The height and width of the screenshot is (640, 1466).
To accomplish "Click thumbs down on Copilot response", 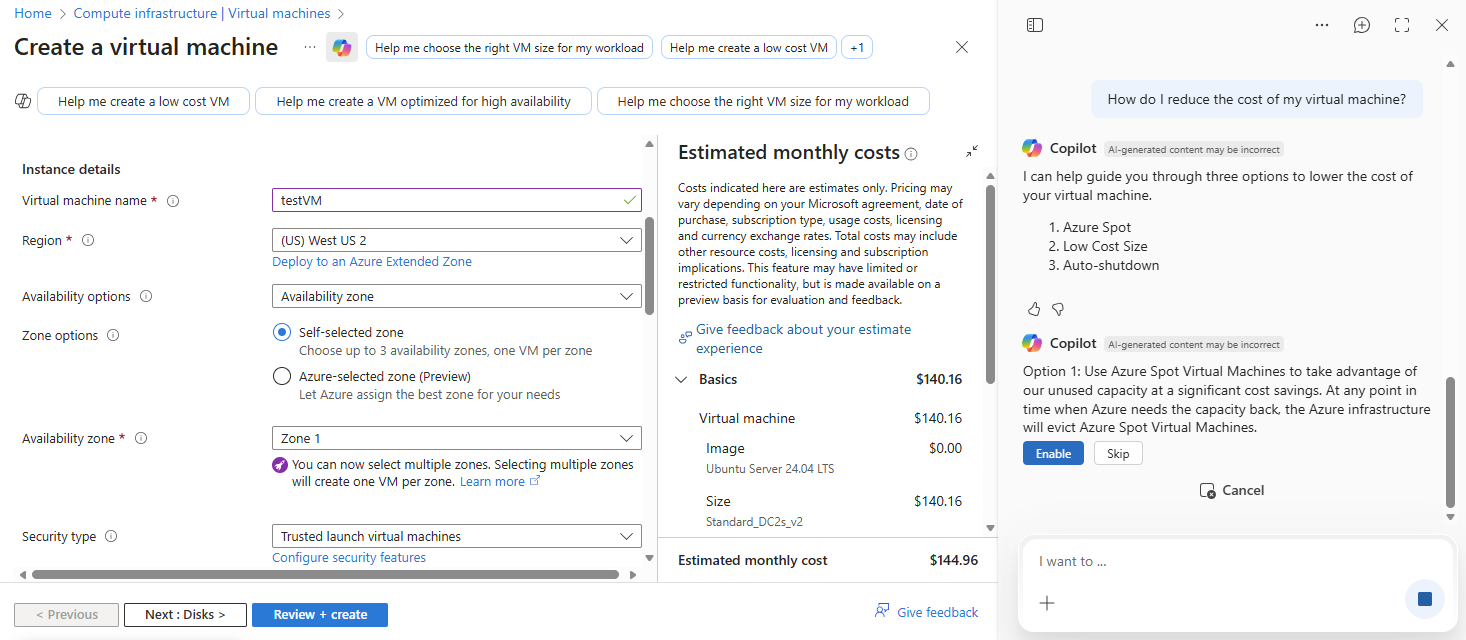I will pos(1058,309).
